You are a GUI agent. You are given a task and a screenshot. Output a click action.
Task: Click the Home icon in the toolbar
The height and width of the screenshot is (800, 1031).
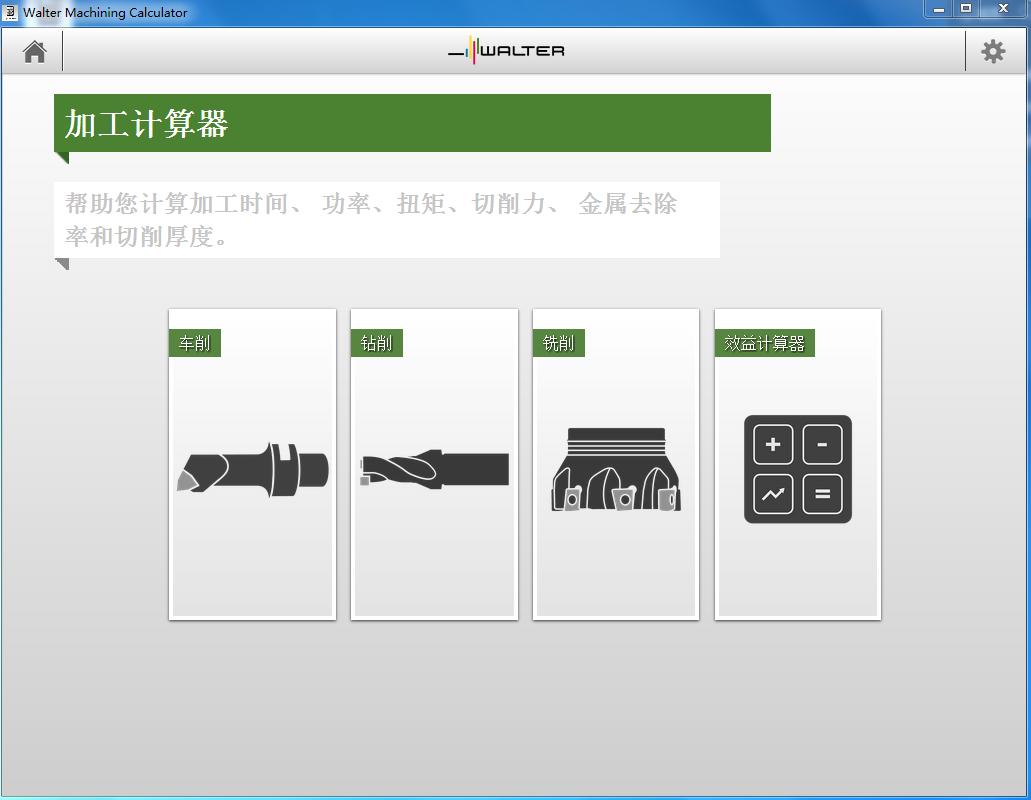point(32,50)
